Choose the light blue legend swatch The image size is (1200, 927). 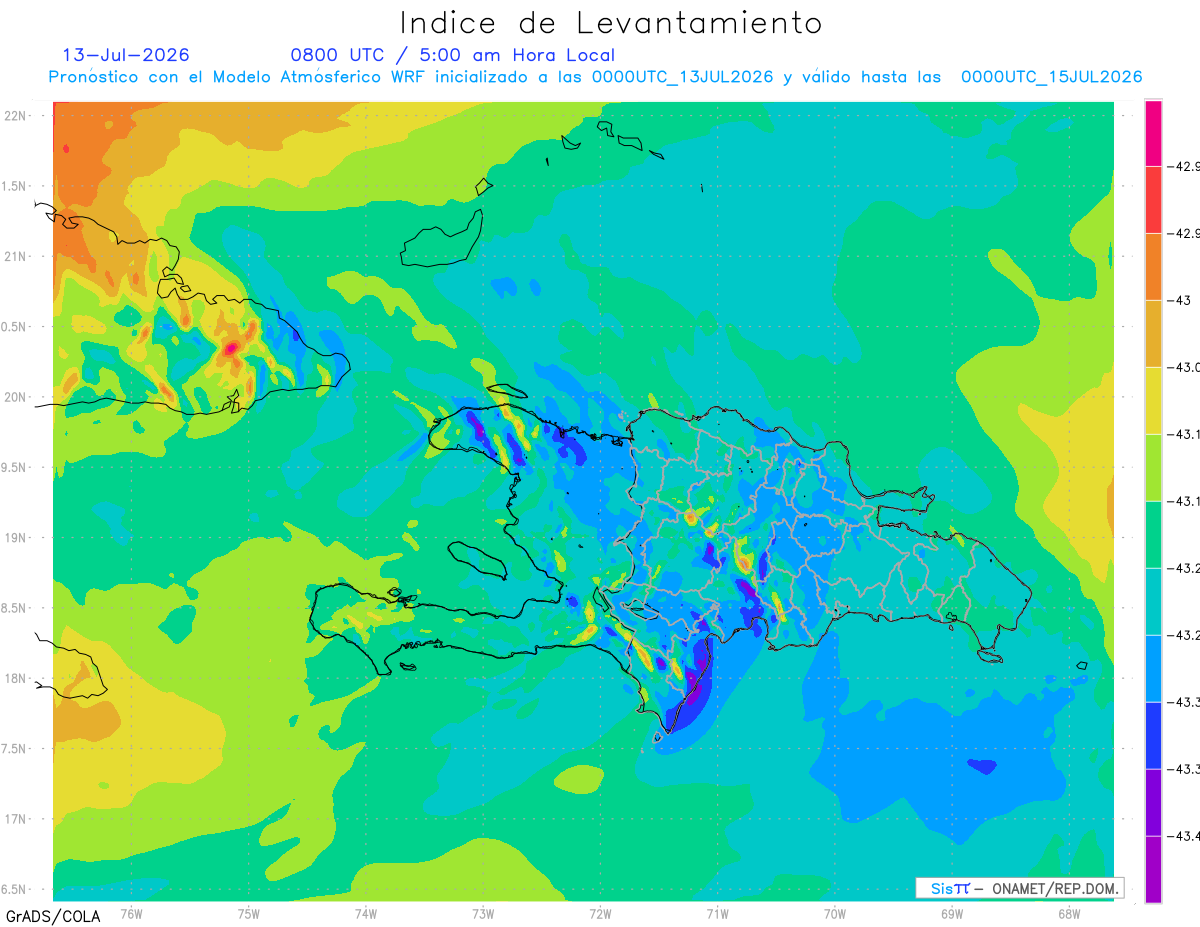[x=1153, y=668]
